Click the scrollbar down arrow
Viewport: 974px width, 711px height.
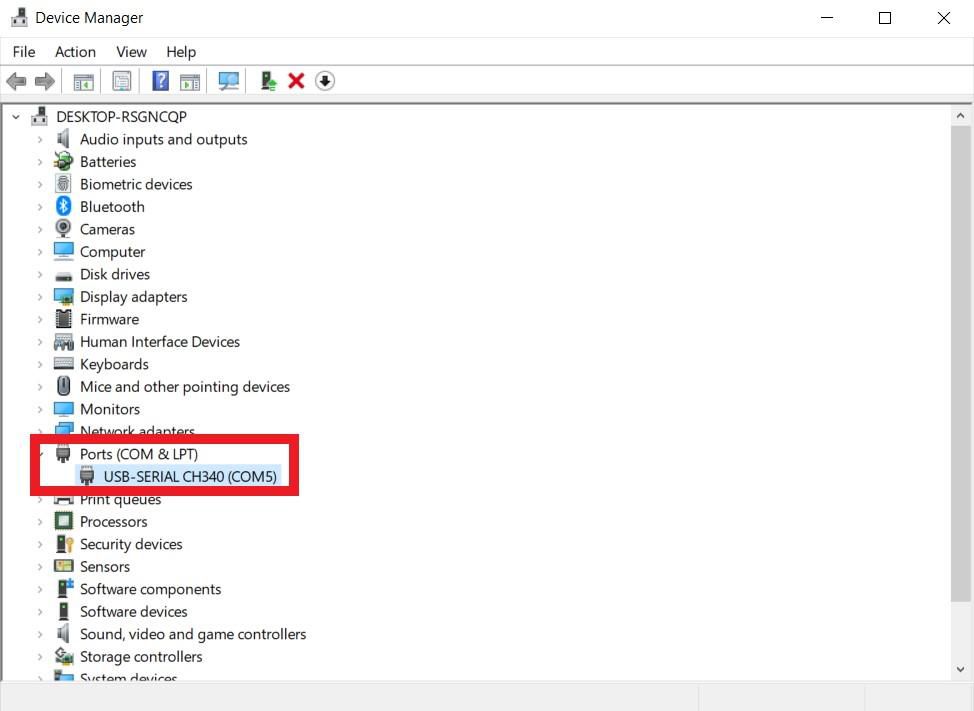tap(960, 669)
